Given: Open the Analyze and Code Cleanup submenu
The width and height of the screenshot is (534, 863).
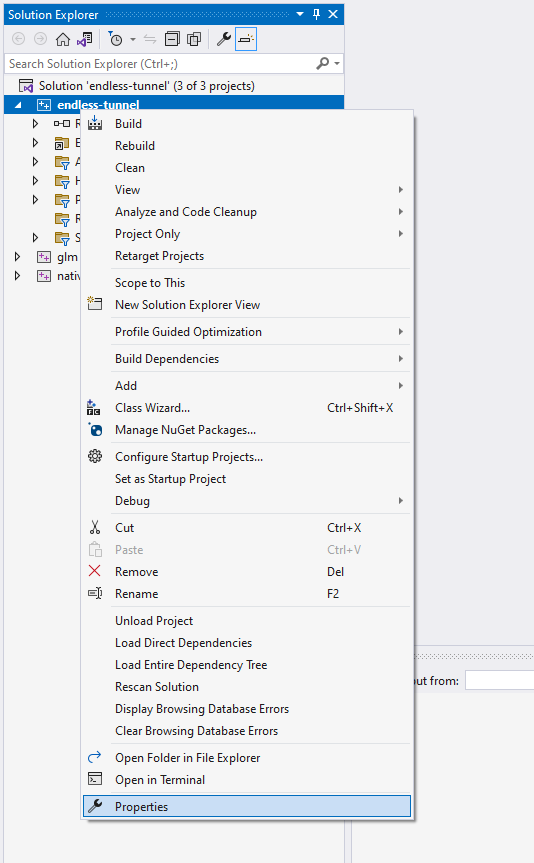Looking at the screenshot, I should pos(247,212).
